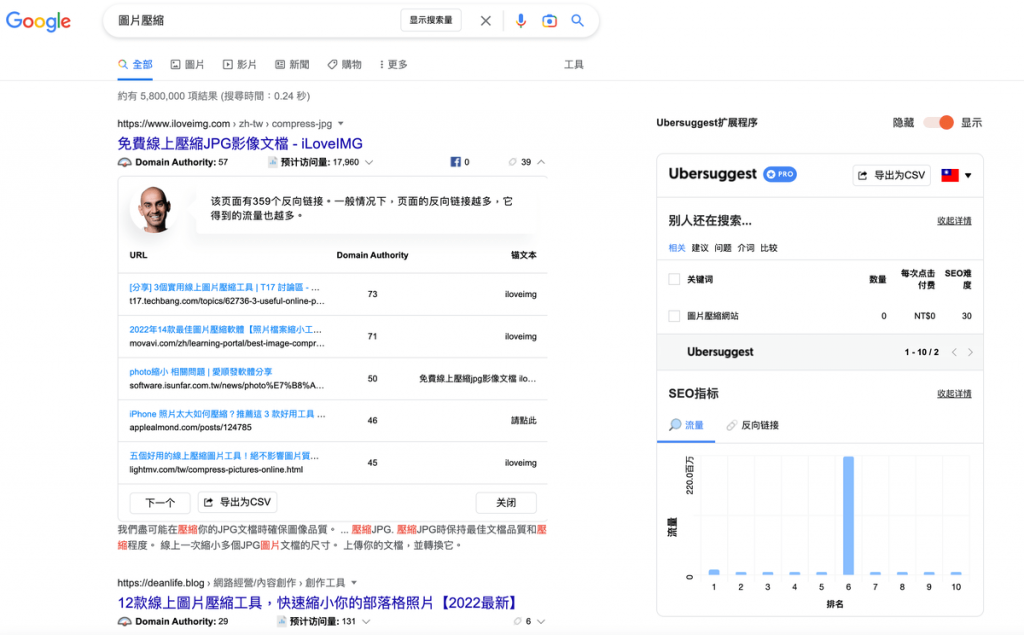Expand backlinks chevron beside 6

(541, 621)
